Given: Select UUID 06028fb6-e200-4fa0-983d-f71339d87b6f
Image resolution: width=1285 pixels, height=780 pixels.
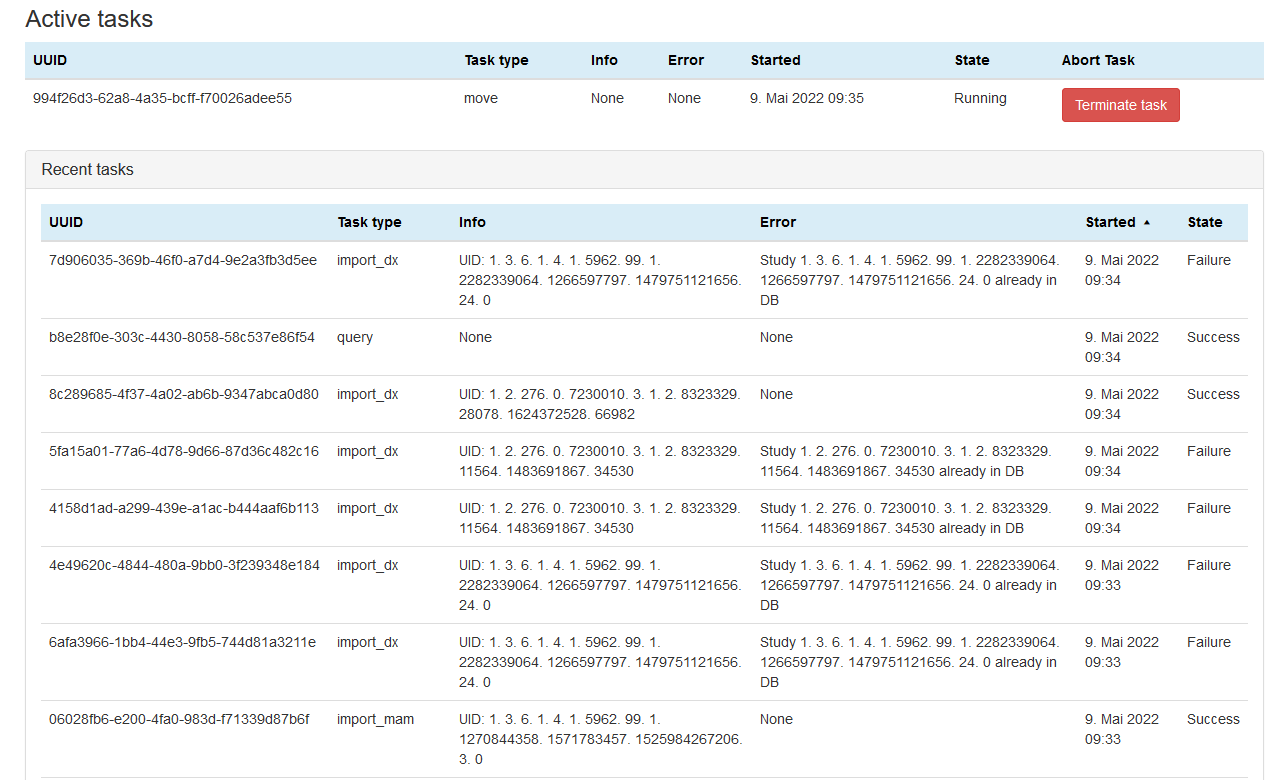Looking at the screenshot, I should 179,719.
